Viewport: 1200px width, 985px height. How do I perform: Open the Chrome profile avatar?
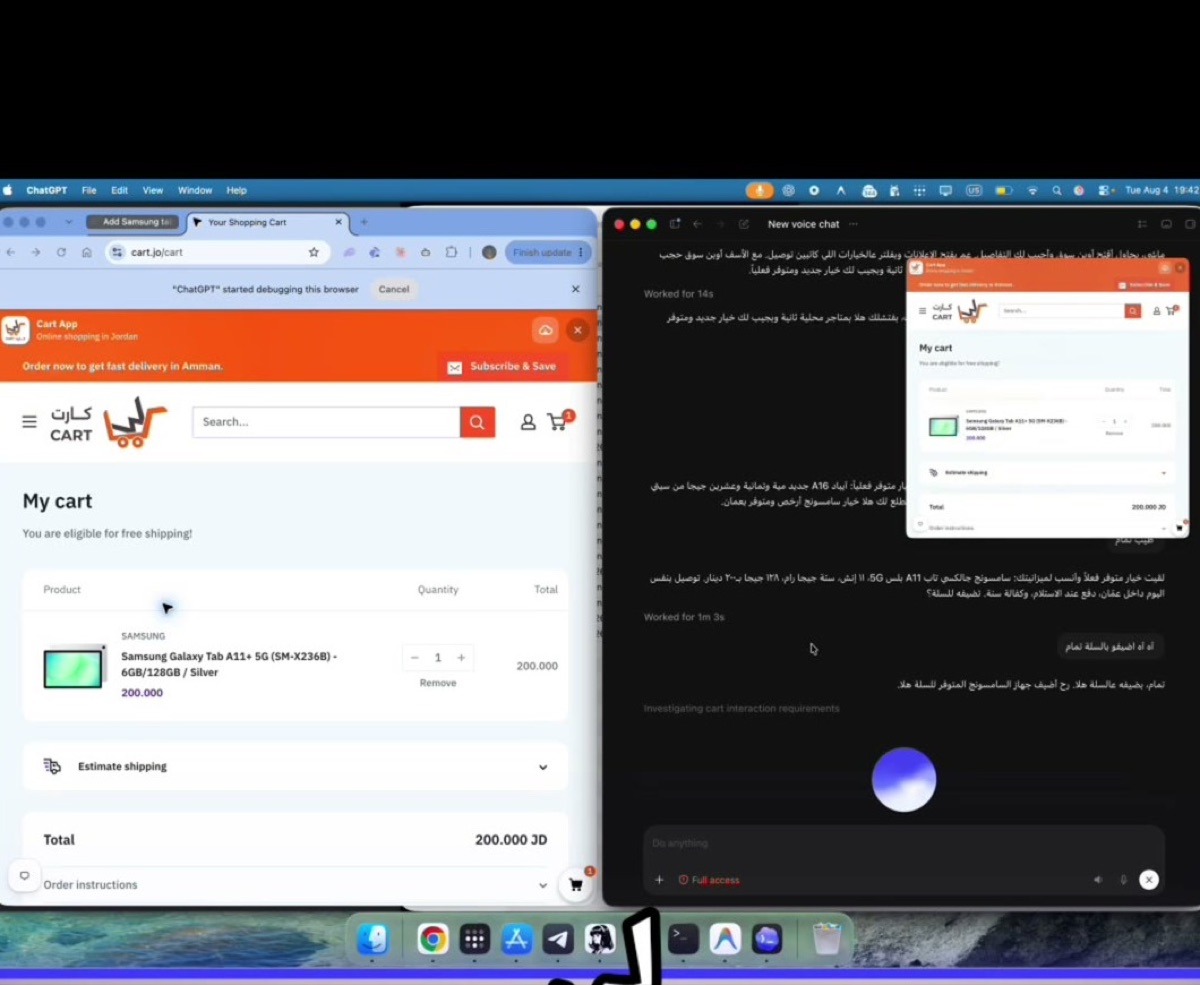489,253
